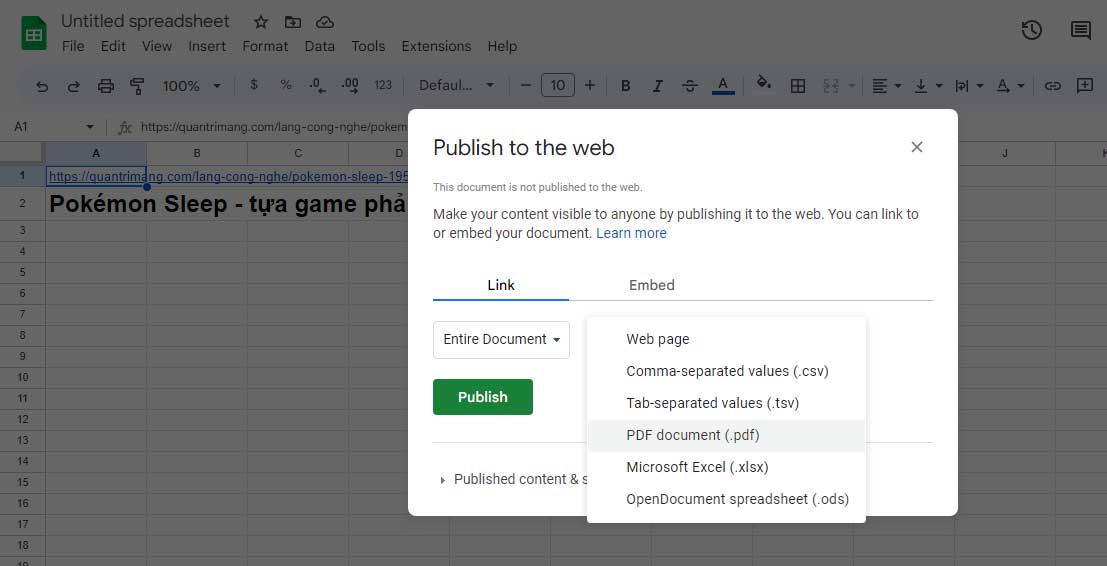Open the Extensions menu

pos(436,47)
